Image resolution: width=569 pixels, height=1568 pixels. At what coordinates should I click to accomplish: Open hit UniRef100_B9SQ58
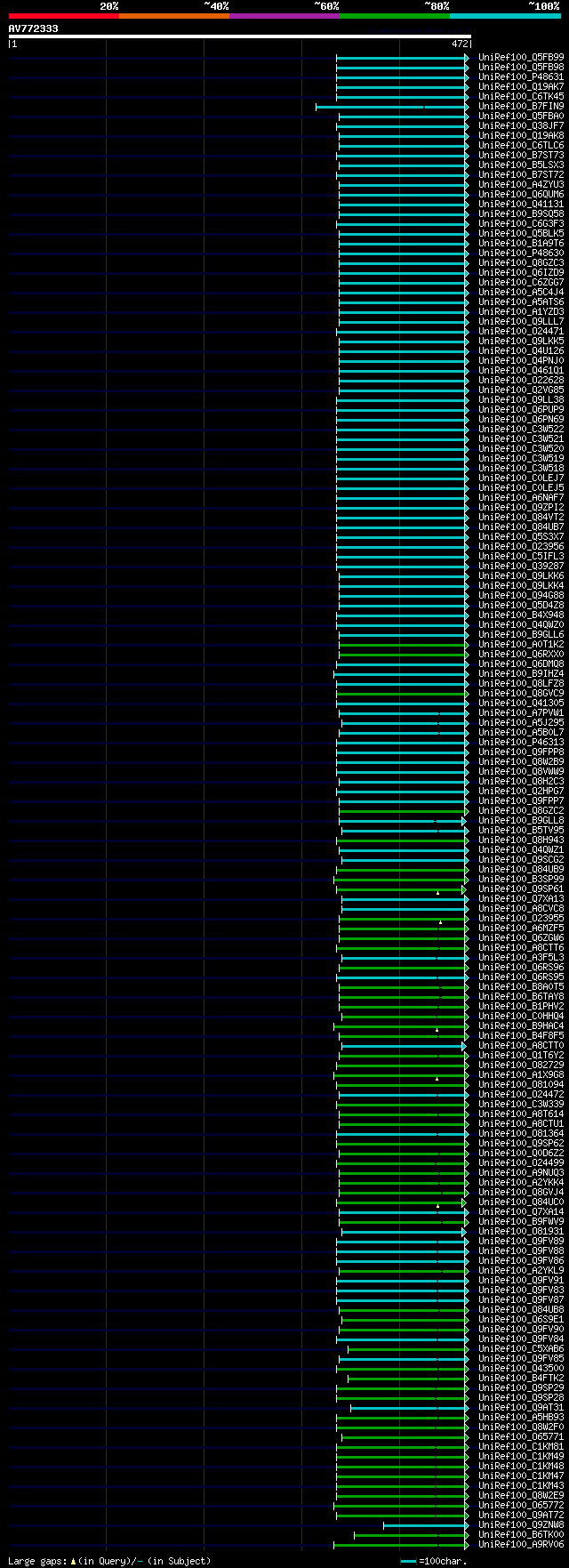click(x=521, y=213)
